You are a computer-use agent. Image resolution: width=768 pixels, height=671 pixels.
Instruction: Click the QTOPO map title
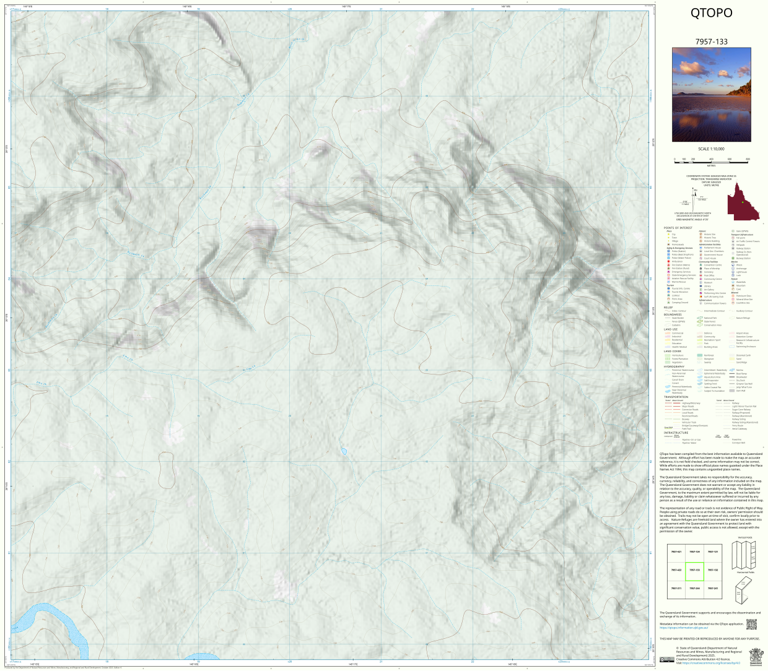coord(711,13)
